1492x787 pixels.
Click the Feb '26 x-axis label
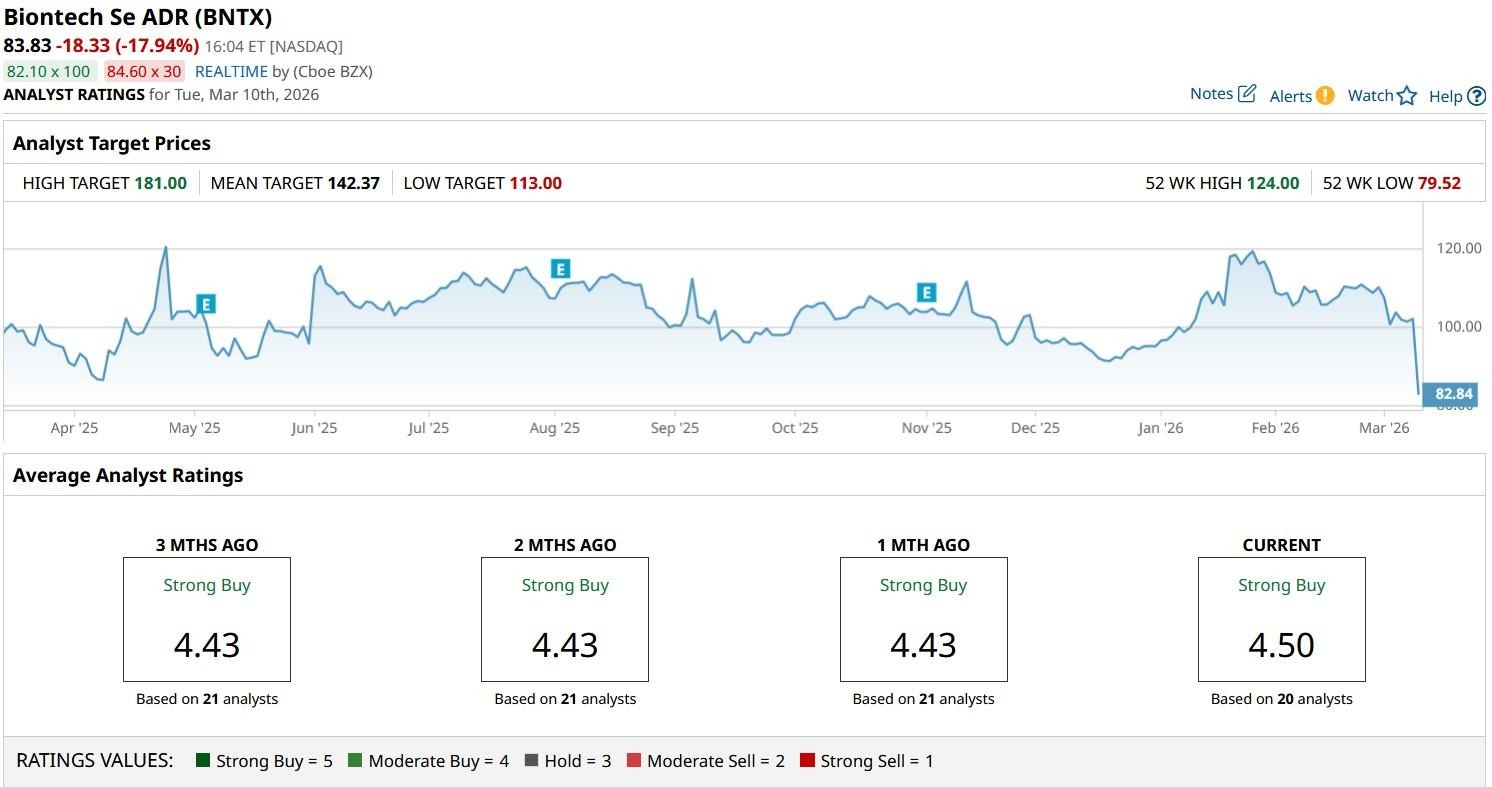tap(1276, 428)
